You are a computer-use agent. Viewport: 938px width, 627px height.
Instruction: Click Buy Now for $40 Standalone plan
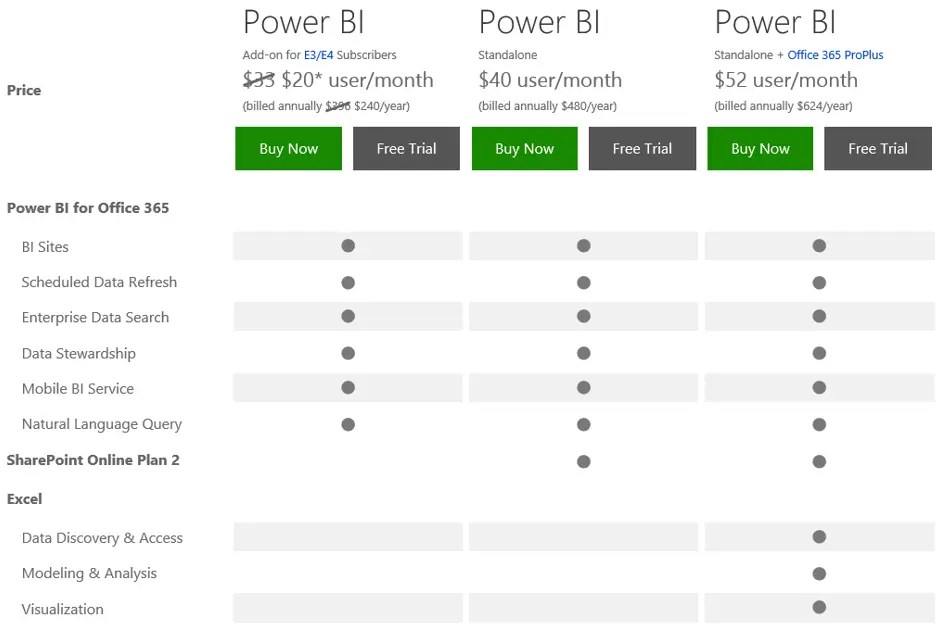(x=525, y=148)
